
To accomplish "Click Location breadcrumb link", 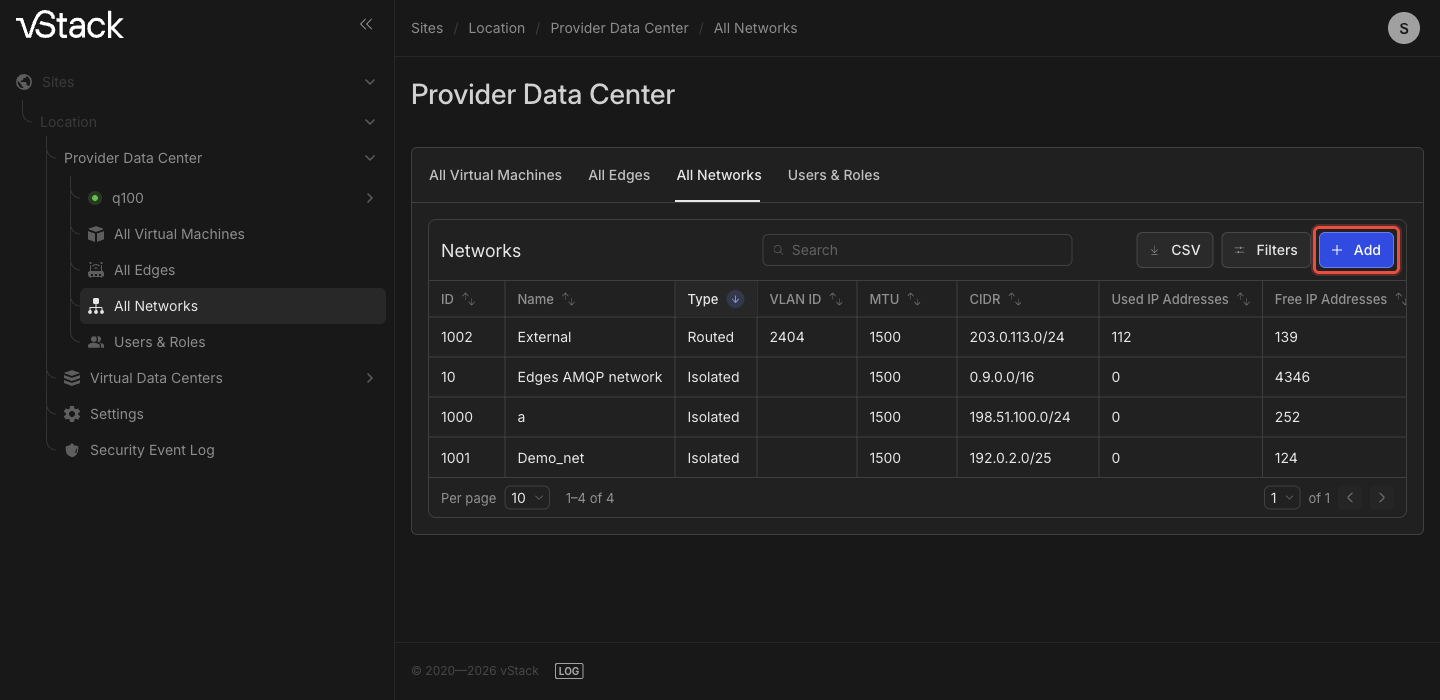I will [x=497, y=28].
